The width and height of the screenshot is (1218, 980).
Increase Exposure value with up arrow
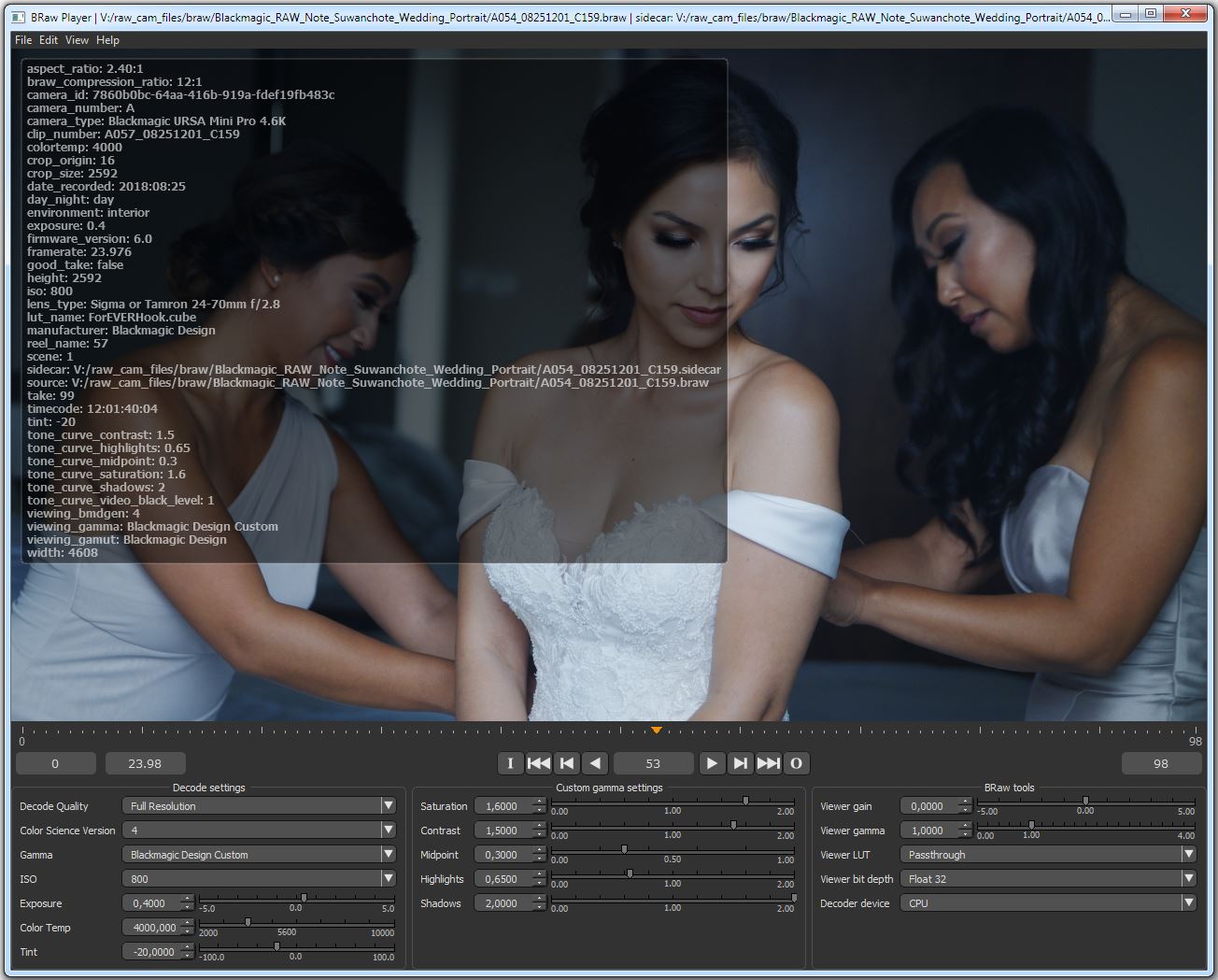point(187,899)
